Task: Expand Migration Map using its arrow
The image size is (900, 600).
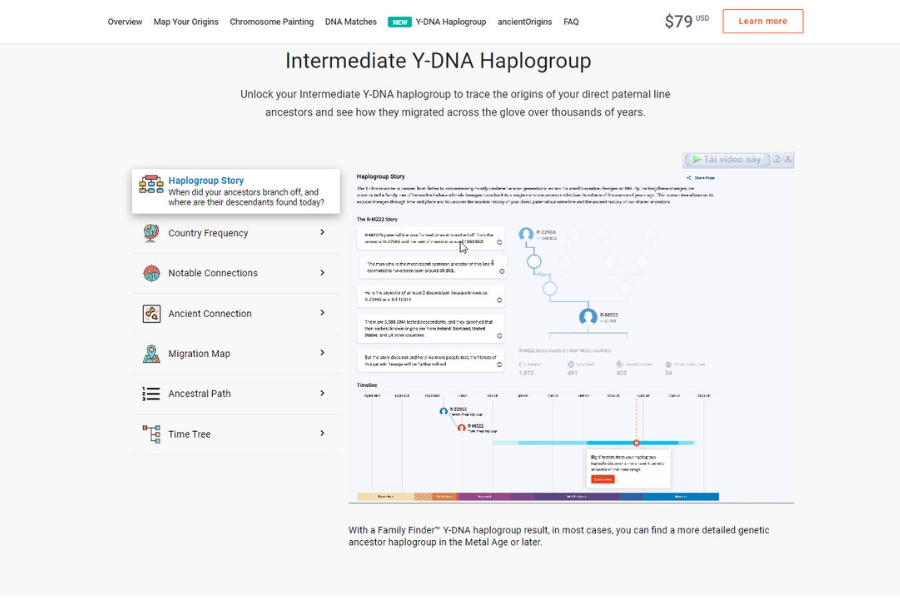Action: tap(322, 353)
